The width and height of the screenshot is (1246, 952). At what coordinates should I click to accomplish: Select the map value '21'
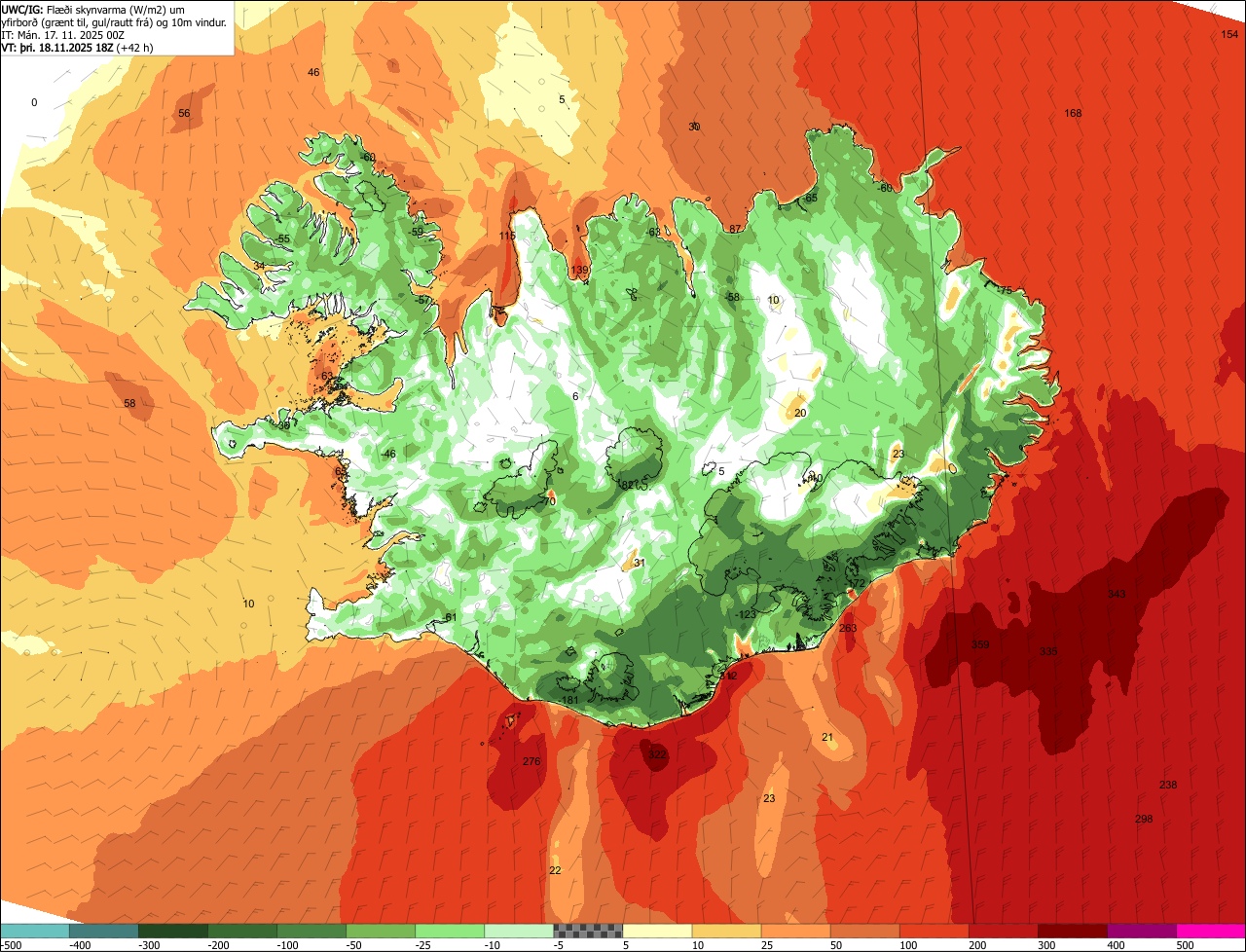point(827,737)
